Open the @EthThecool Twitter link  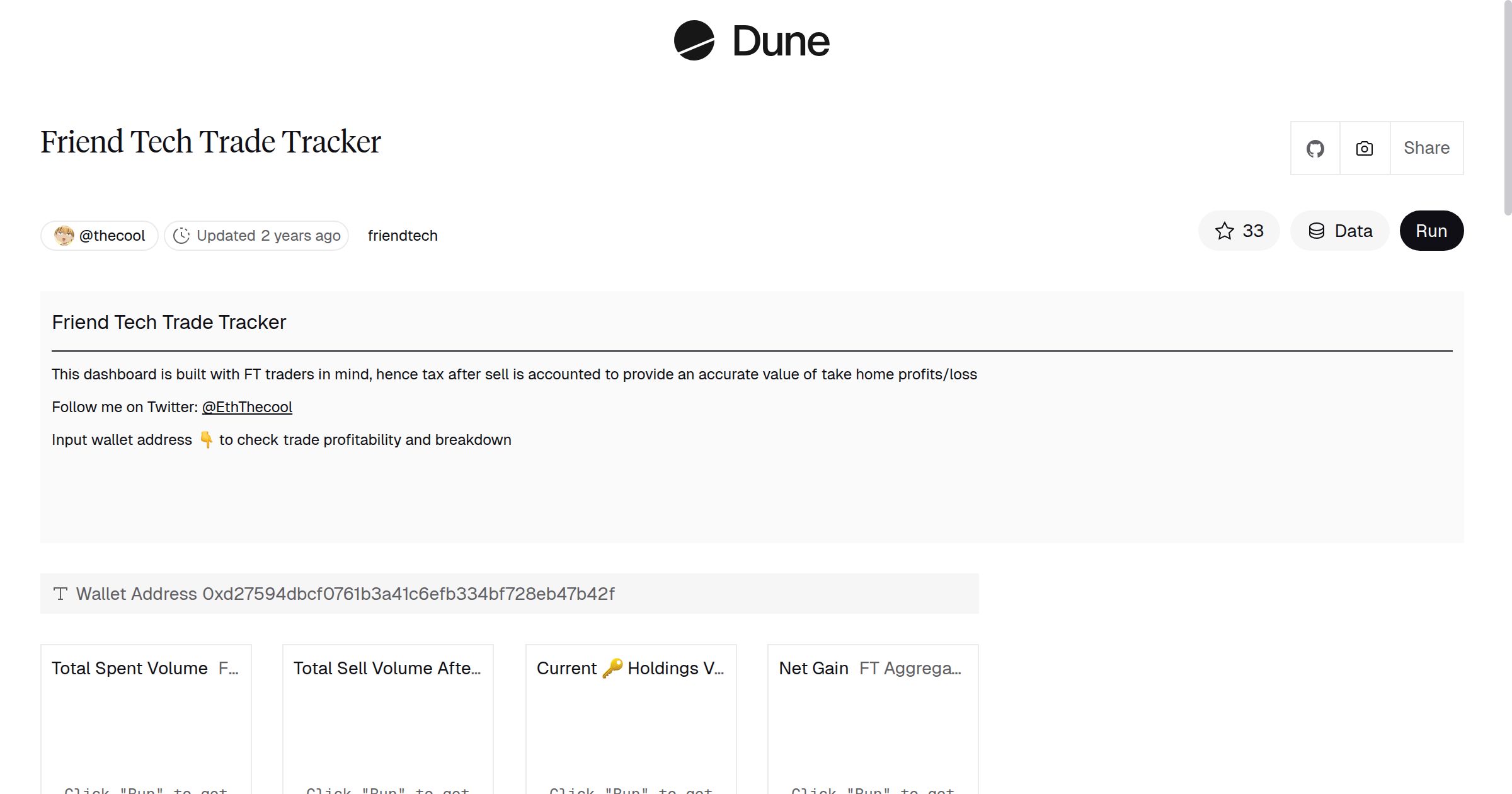pyautogui.click(x=247, y=407)
